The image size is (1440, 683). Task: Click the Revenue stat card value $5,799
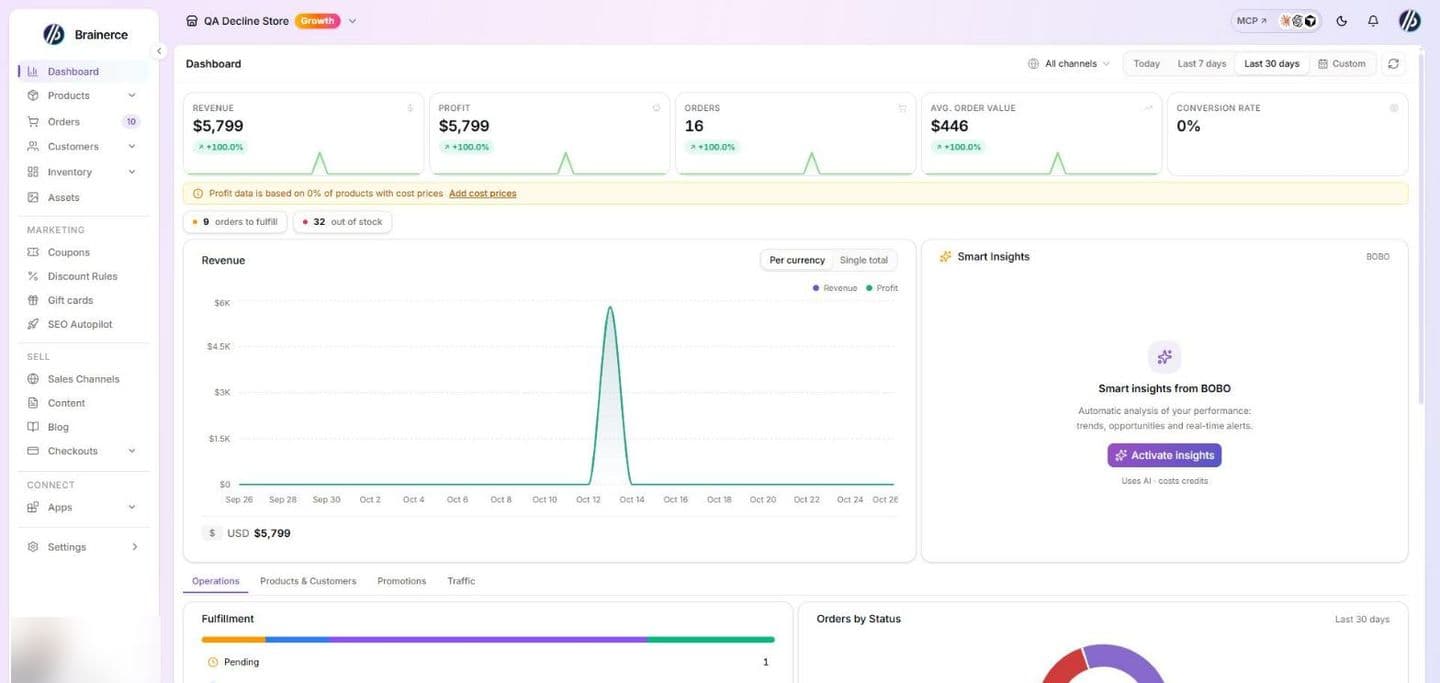(218, 126)
